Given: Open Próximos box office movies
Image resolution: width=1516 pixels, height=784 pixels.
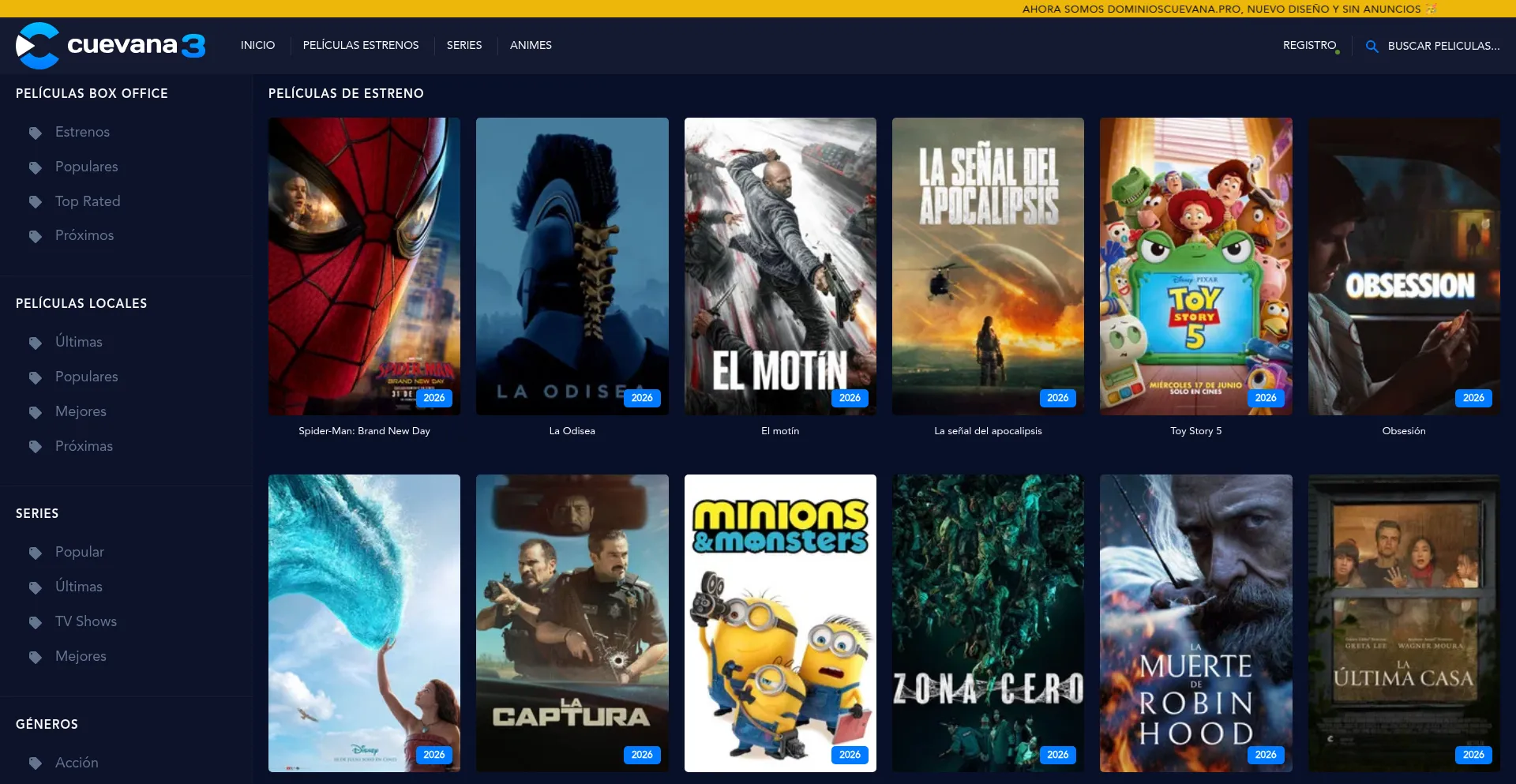Looking at the screenshot, I should click(x=84, y=235).
